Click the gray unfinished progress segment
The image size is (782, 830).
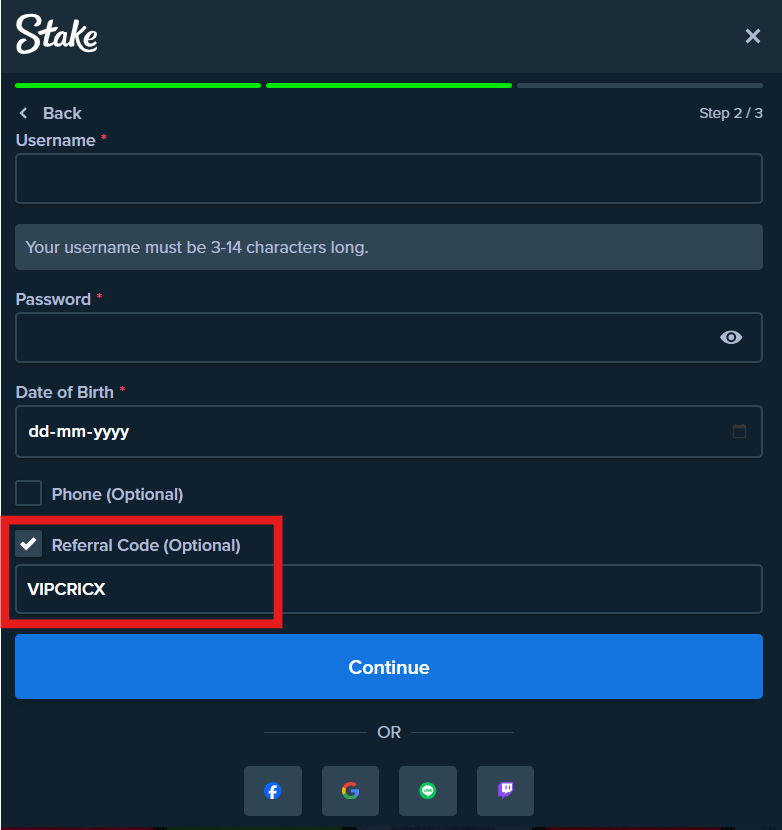(640, 86)
